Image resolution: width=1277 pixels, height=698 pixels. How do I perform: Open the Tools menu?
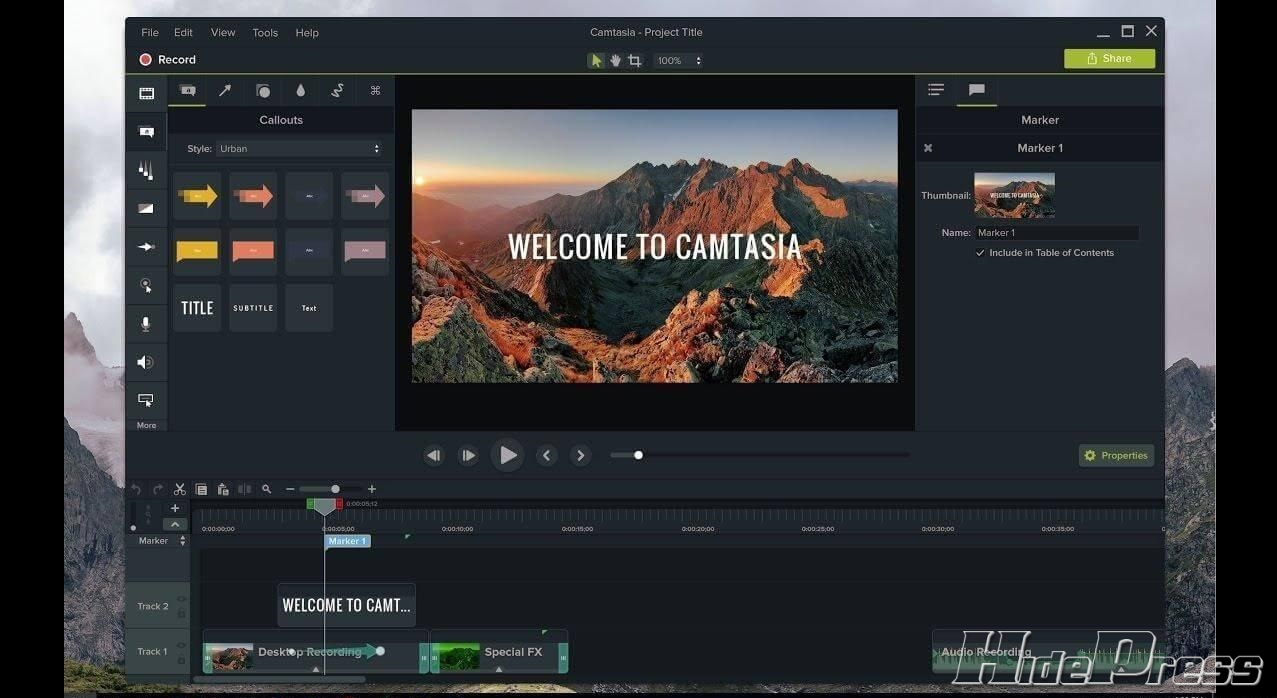pyautogui.click(x=265, y=33)
